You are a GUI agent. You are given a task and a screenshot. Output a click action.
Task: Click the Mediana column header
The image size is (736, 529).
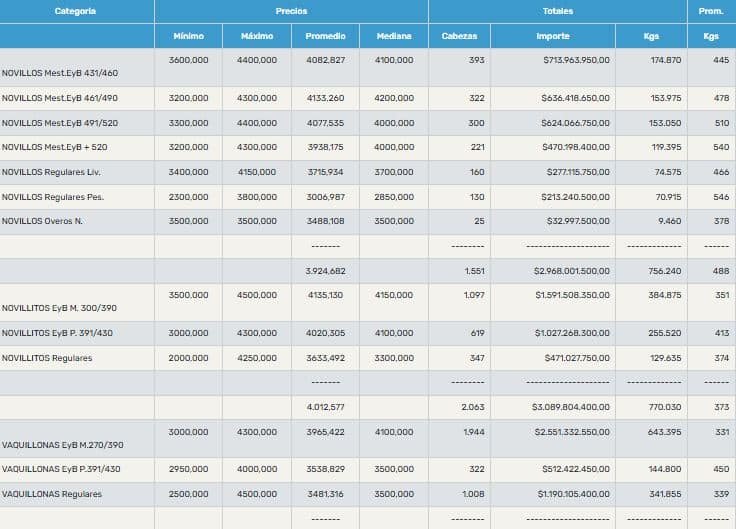tap(394, 36)
